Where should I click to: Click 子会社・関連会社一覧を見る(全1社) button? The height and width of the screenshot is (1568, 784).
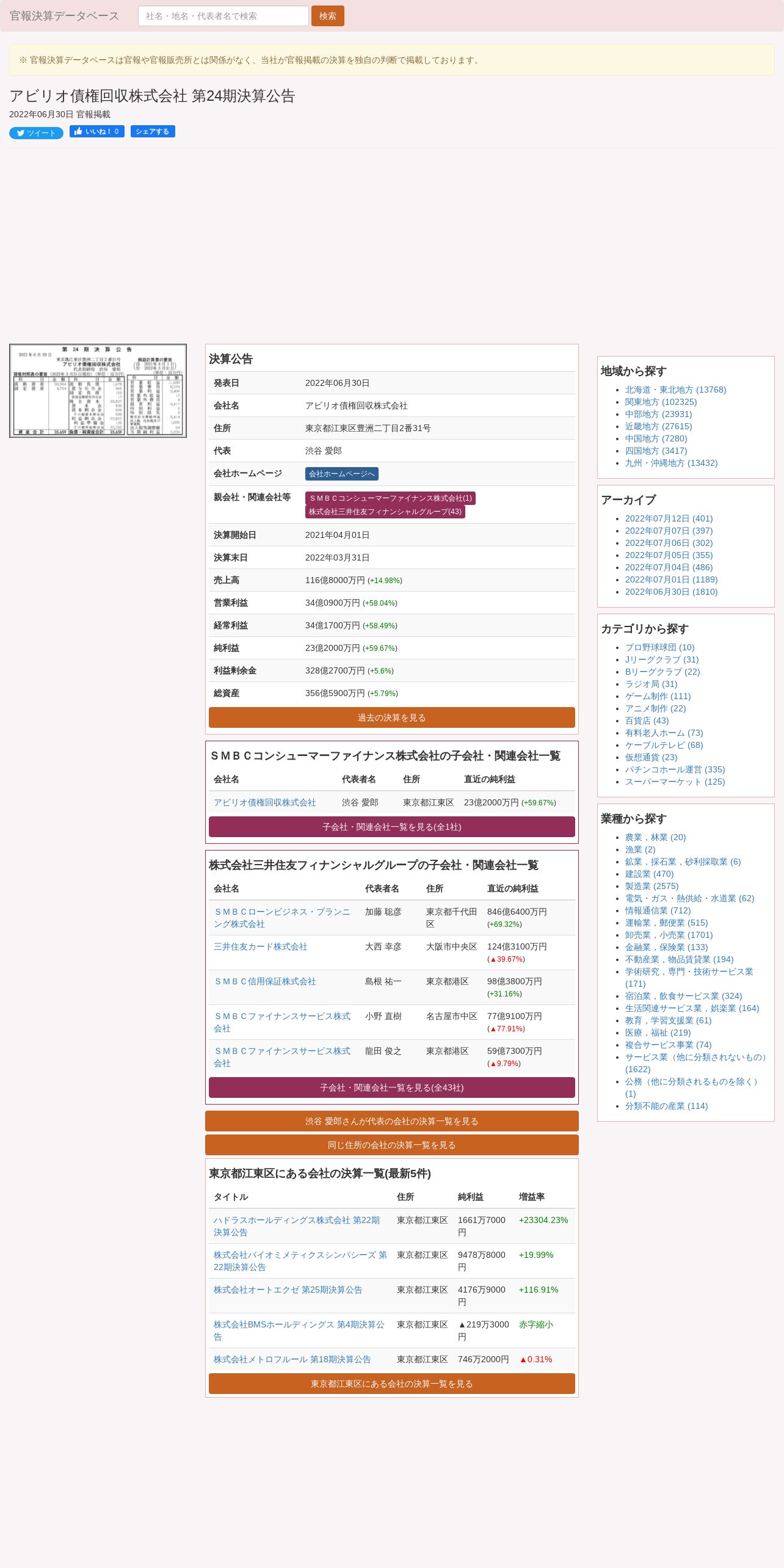392,827
